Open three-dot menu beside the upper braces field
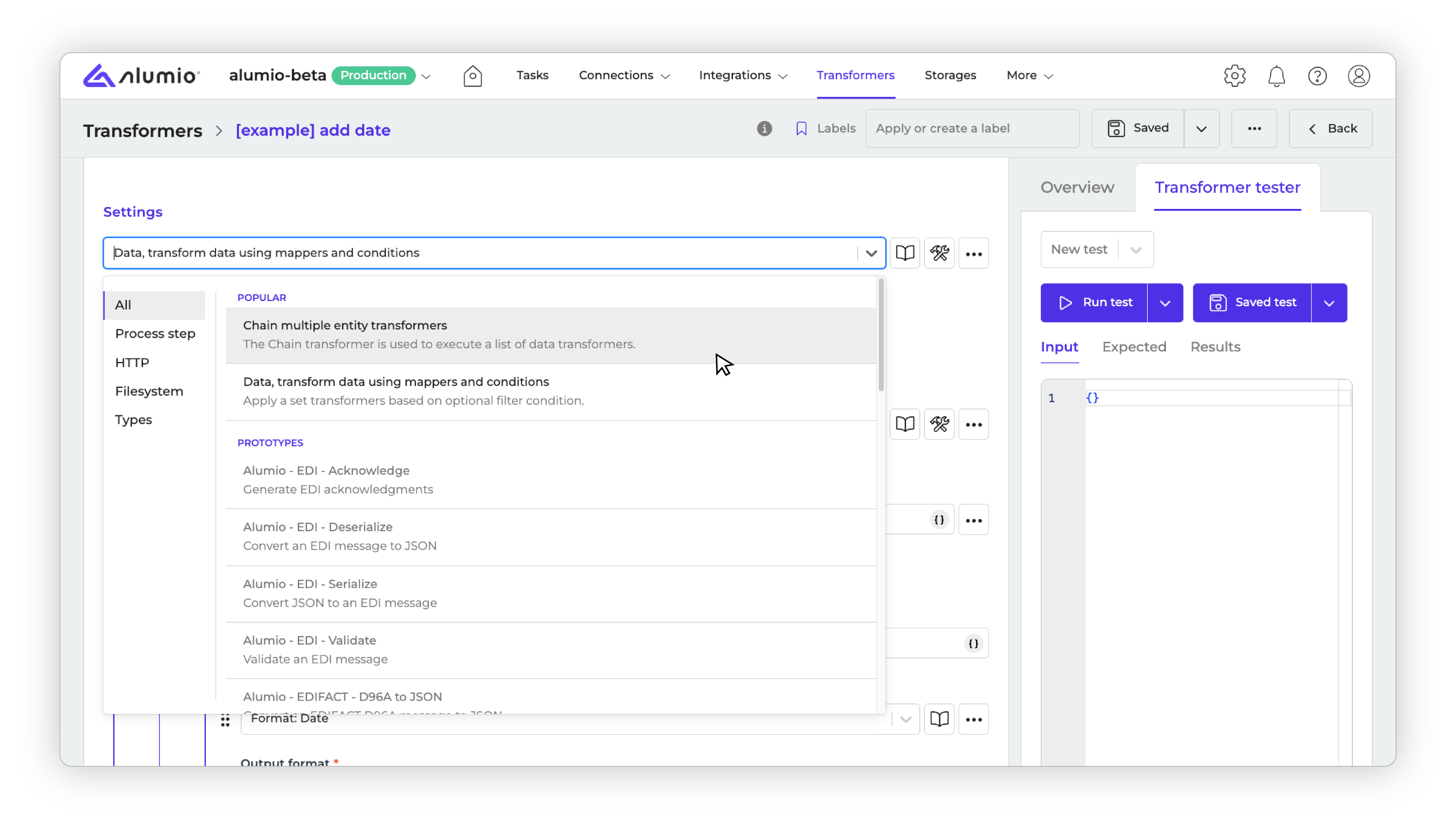 973,519
